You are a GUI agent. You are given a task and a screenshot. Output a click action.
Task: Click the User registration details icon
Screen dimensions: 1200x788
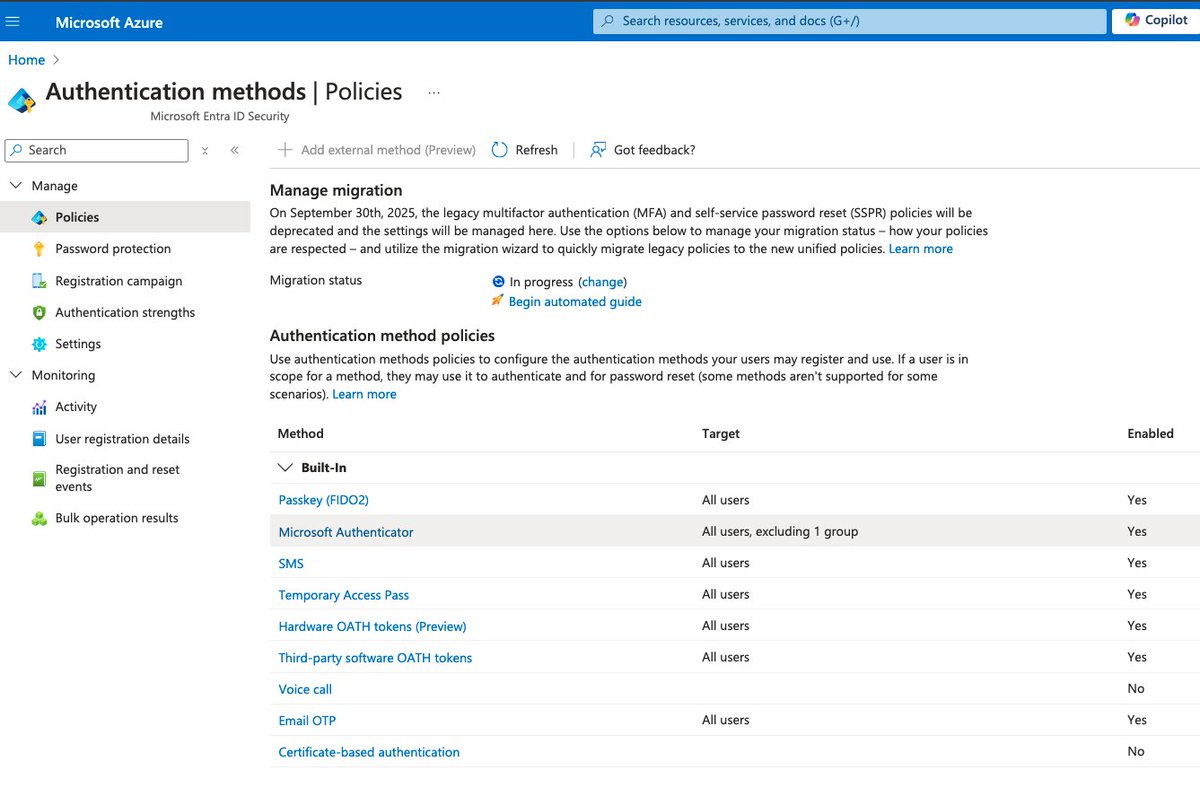pyautogui.click(x=39, y=438)
